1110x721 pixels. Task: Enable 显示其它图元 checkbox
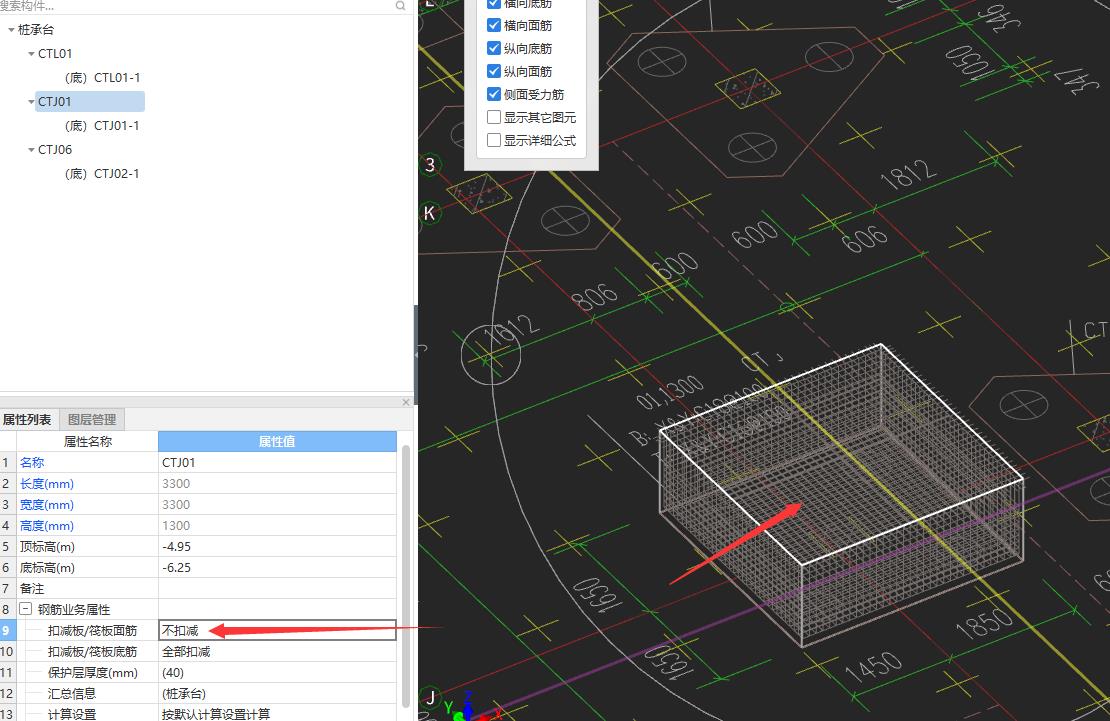click(x=494, y=118)
